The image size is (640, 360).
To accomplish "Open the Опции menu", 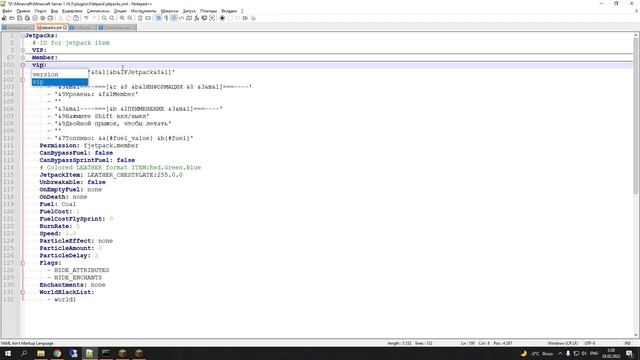I will pyautogui.click(x=120, y=11).
